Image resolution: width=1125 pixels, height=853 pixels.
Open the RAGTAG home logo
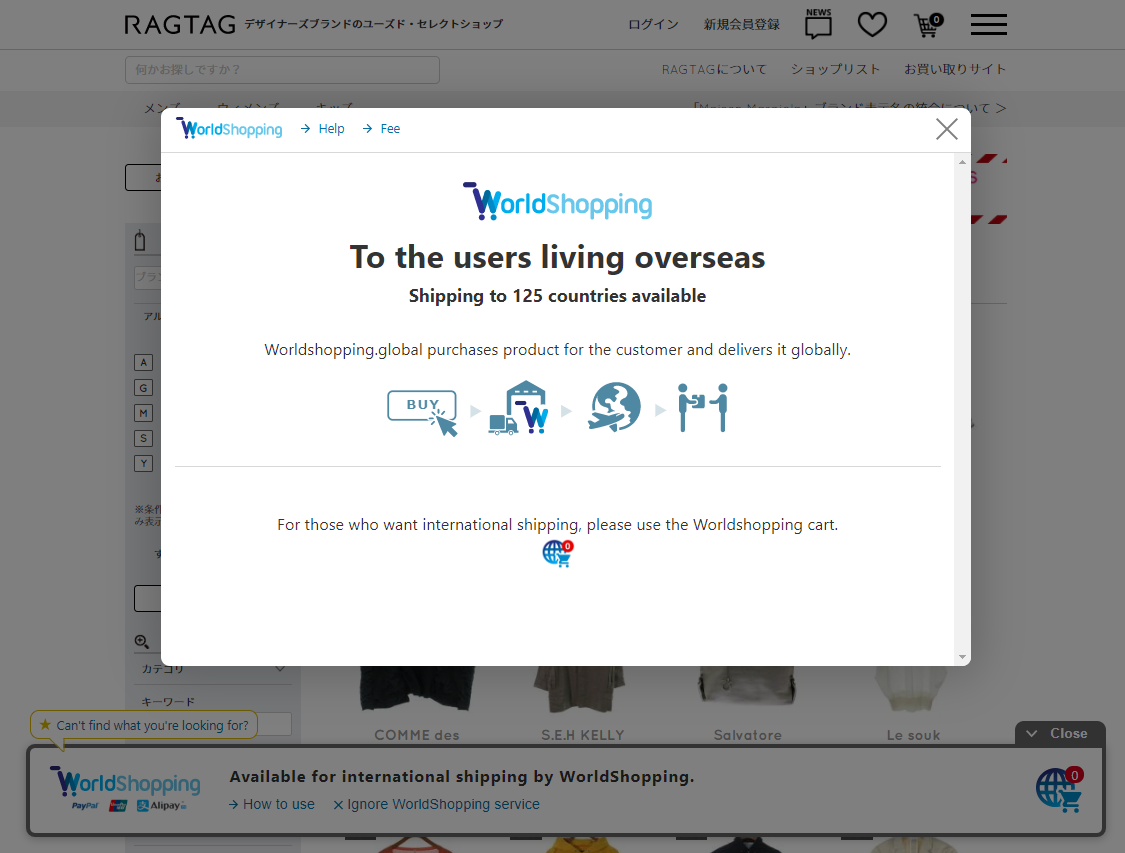(179, 25)
